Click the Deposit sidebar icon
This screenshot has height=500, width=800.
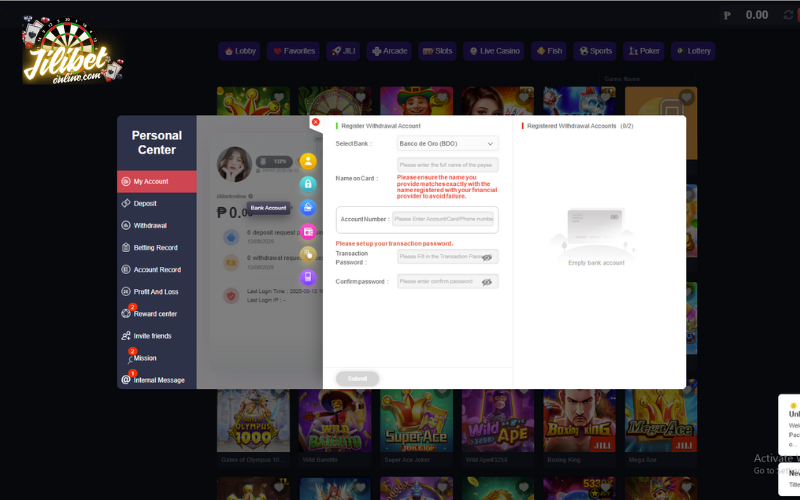pyautogui.click(x=126, y=203)
